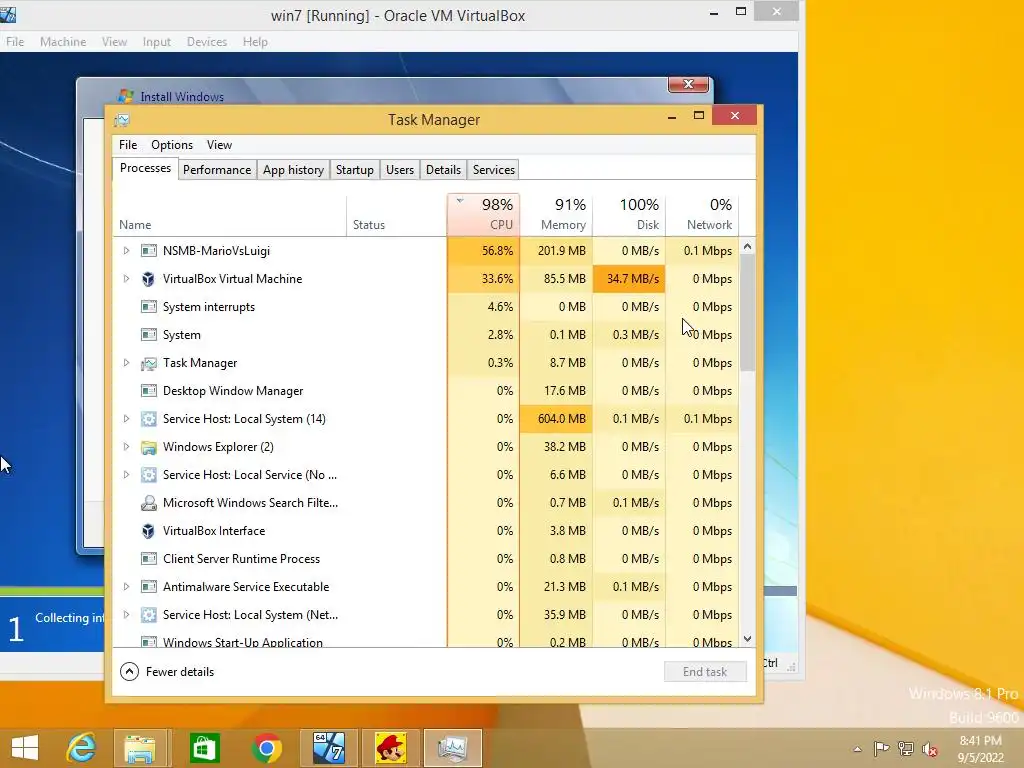Click the VirtualBox Interface cube icon

click(x=149, y=531)
